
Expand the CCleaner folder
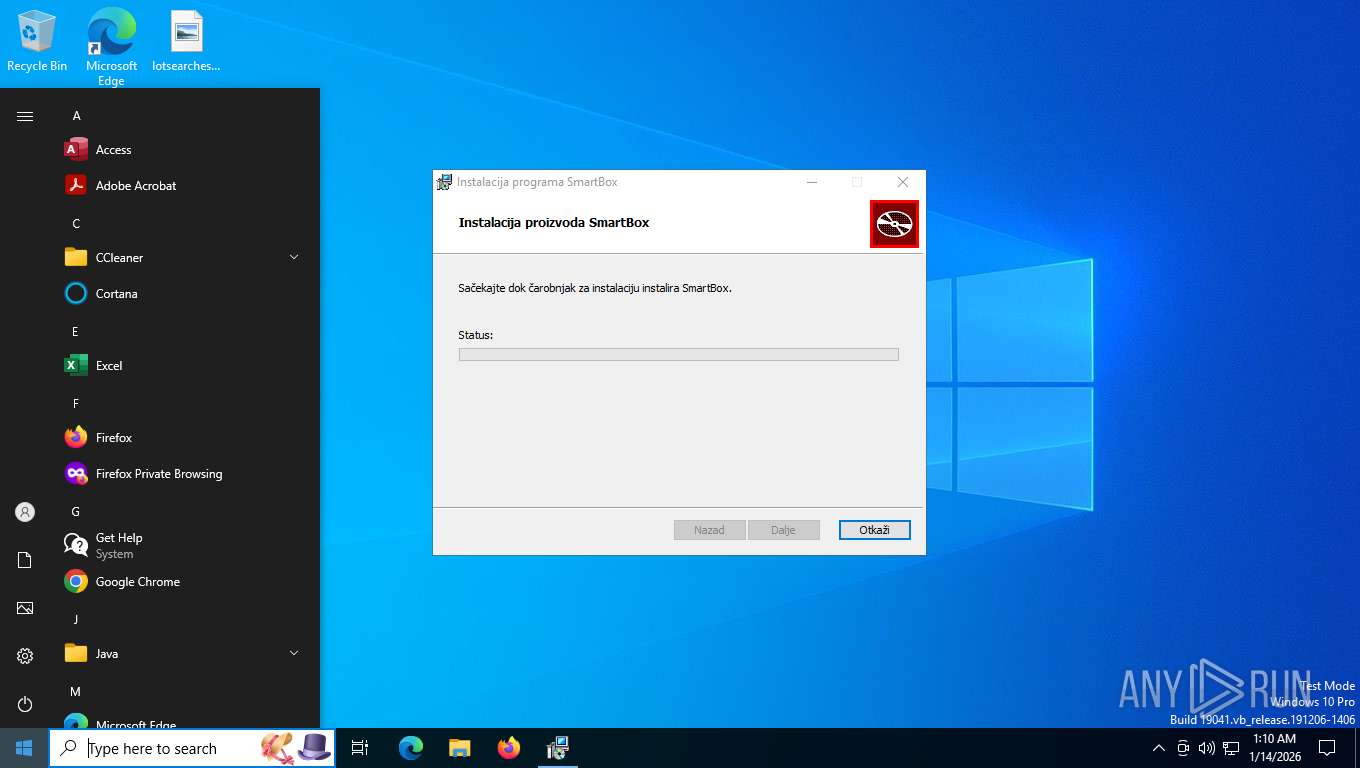point(184,258)
